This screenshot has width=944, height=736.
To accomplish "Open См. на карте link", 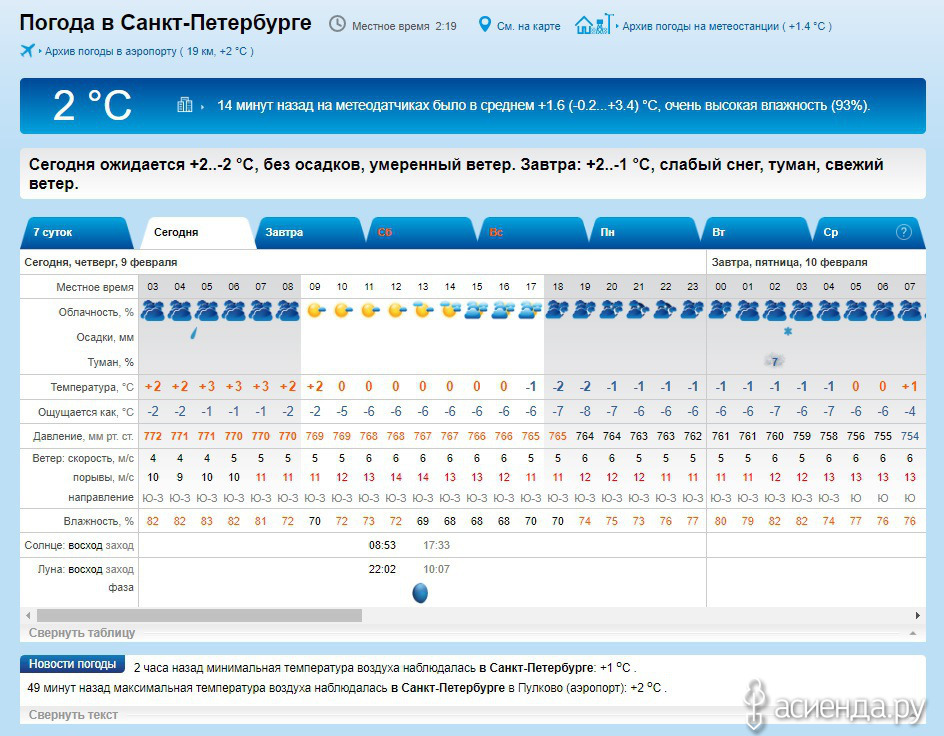I will point(529,26).
